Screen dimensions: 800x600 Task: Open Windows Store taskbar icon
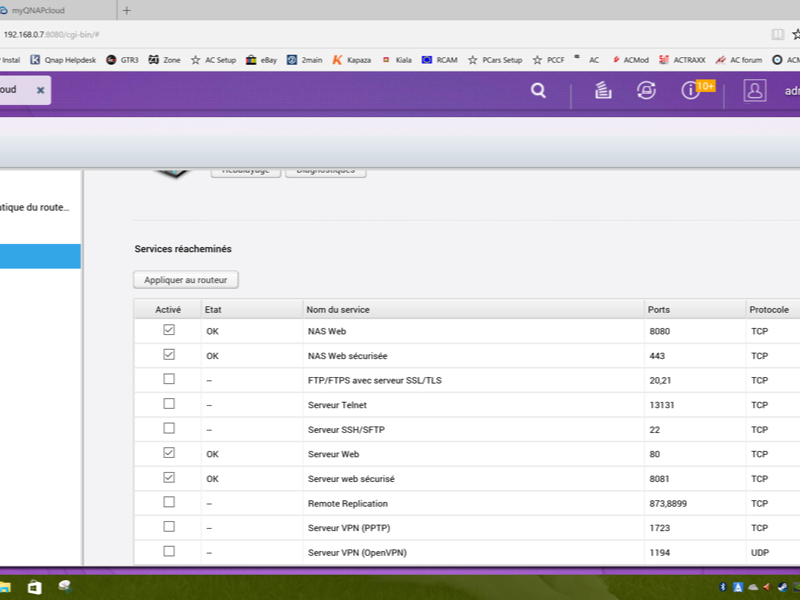[34, 587]
